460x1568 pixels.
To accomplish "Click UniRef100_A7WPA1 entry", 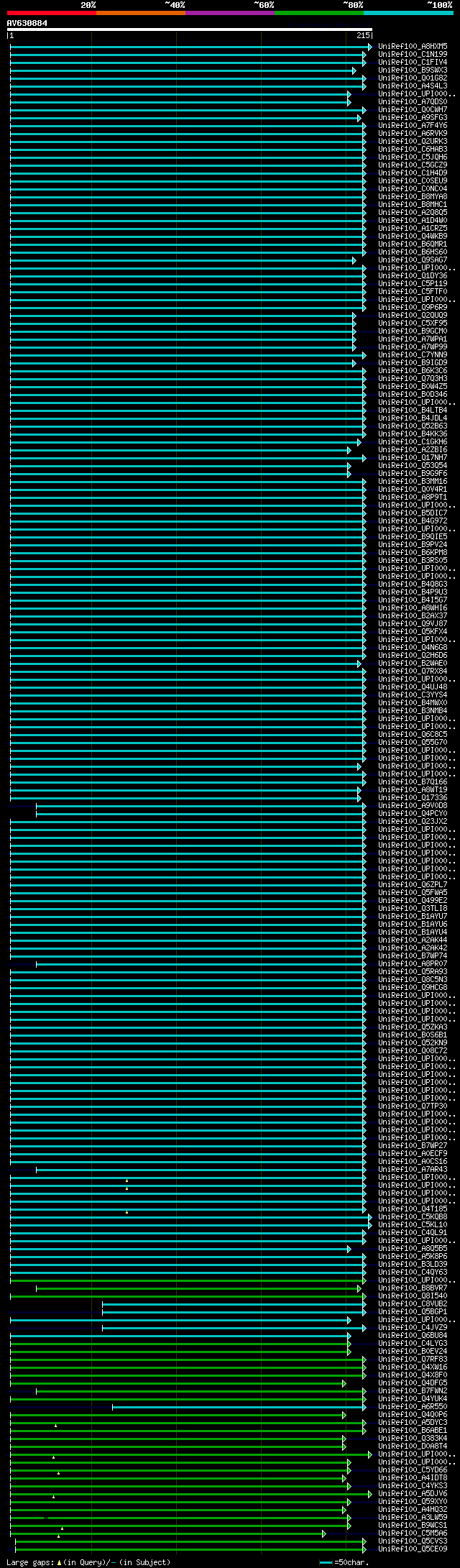I will [413, 339].
